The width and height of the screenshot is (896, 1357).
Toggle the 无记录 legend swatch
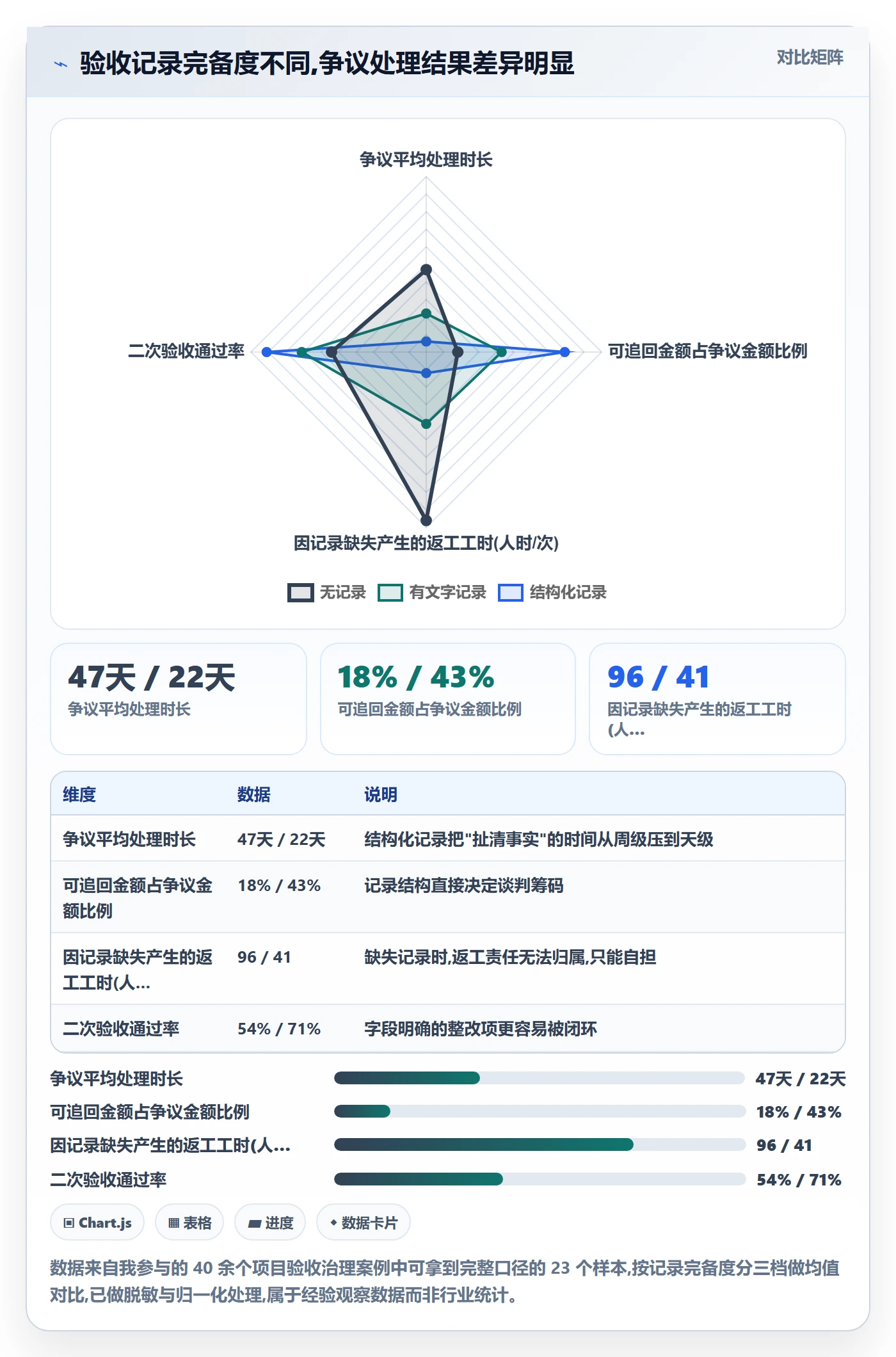pos(300,593)
